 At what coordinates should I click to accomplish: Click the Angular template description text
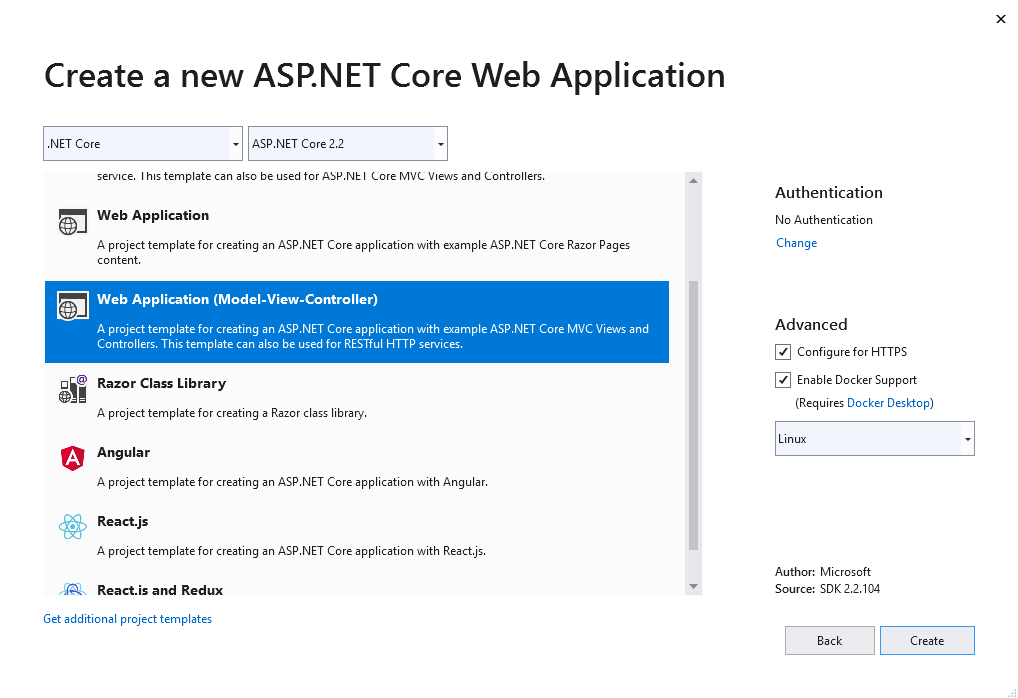(x=292, y=482)
